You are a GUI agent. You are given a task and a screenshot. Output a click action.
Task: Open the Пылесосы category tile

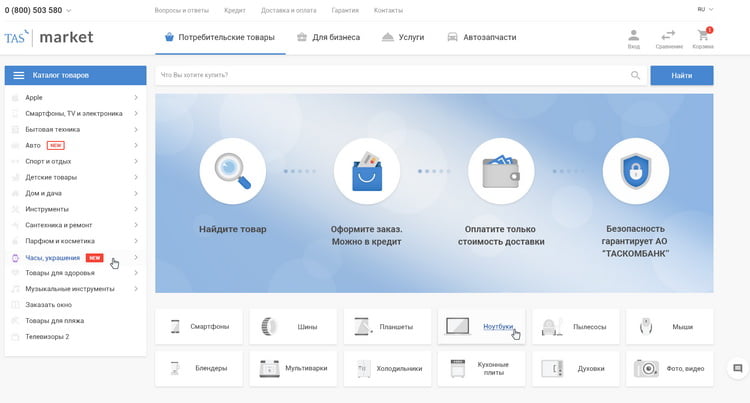[575, 326]
